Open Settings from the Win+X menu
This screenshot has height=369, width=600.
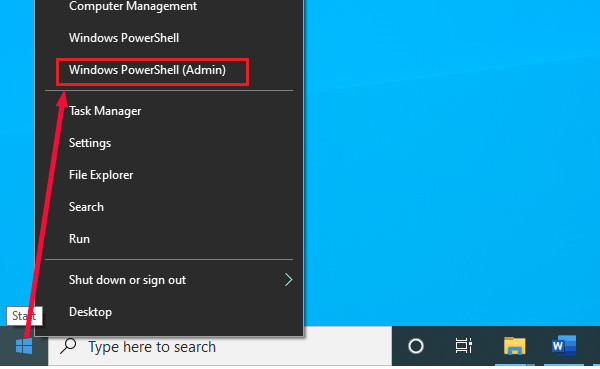tap(169, 143)
